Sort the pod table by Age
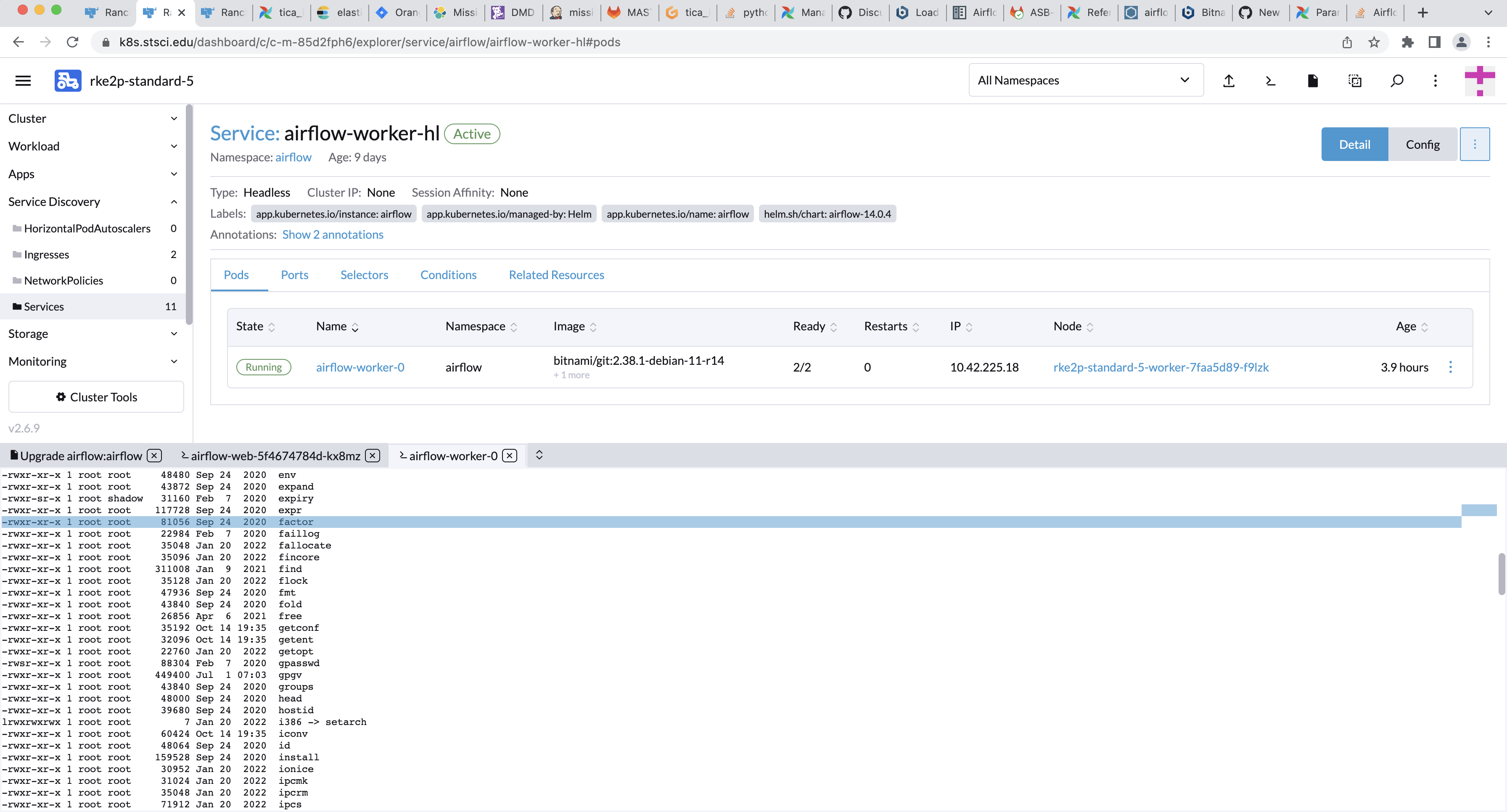This screenshot has height=812, width=1507. (1410, 326)
